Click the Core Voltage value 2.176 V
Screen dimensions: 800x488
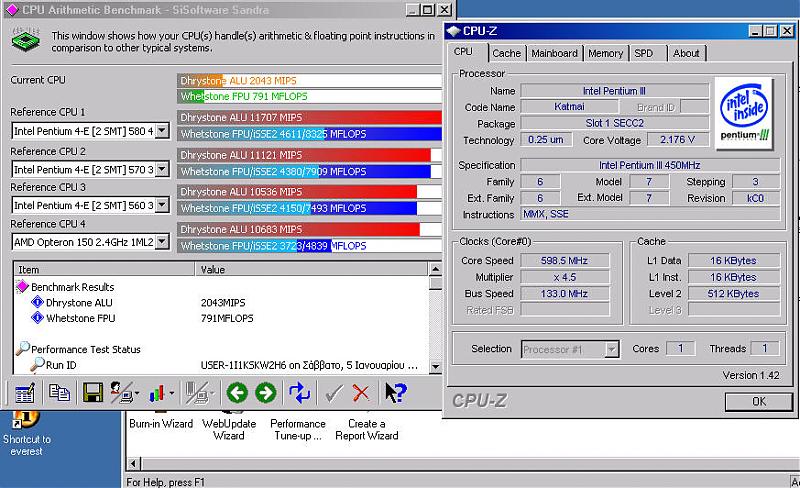point(678,139)
